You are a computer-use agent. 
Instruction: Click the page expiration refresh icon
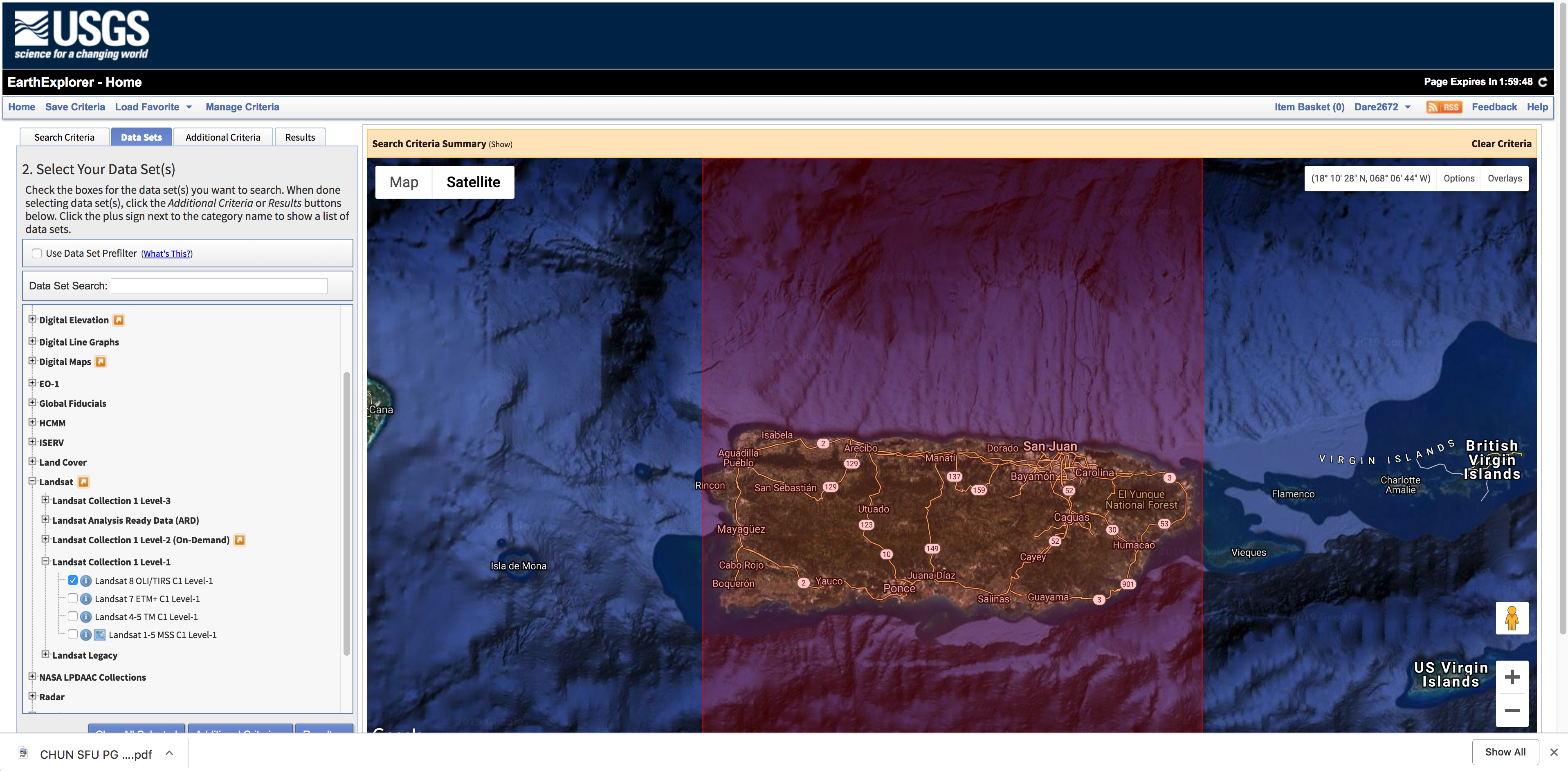(x=1543, y=82)
